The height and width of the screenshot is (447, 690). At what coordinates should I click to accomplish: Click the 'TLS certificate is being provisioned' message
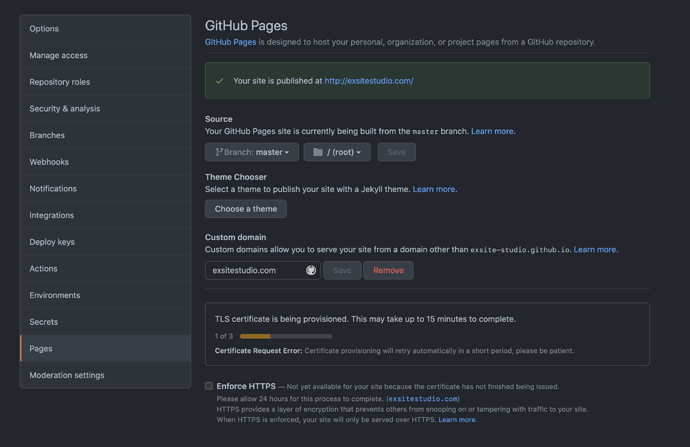point(365,319)
